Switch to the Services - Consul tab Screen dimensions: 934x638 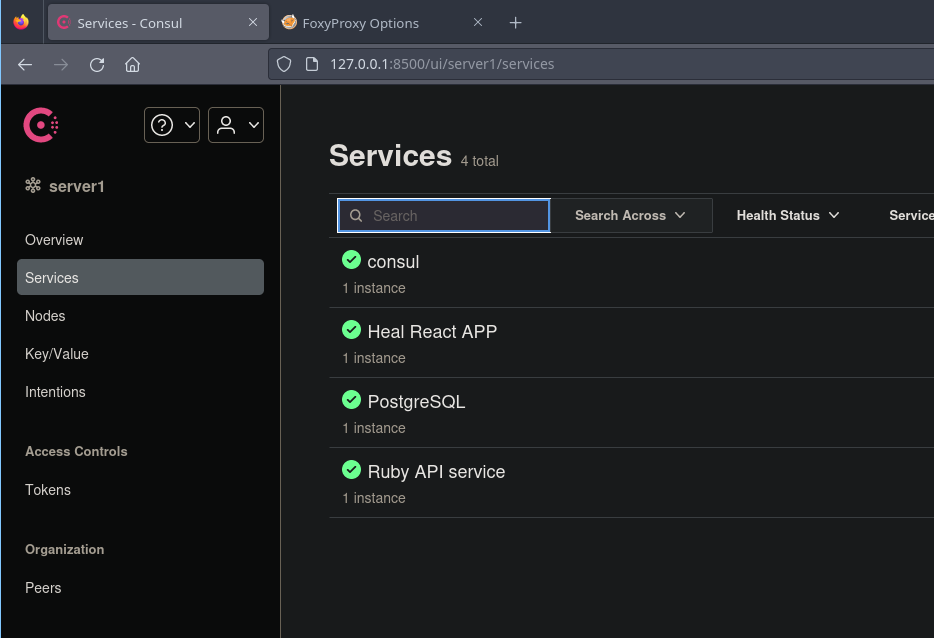pyautogui.click(x=158, y=23)
